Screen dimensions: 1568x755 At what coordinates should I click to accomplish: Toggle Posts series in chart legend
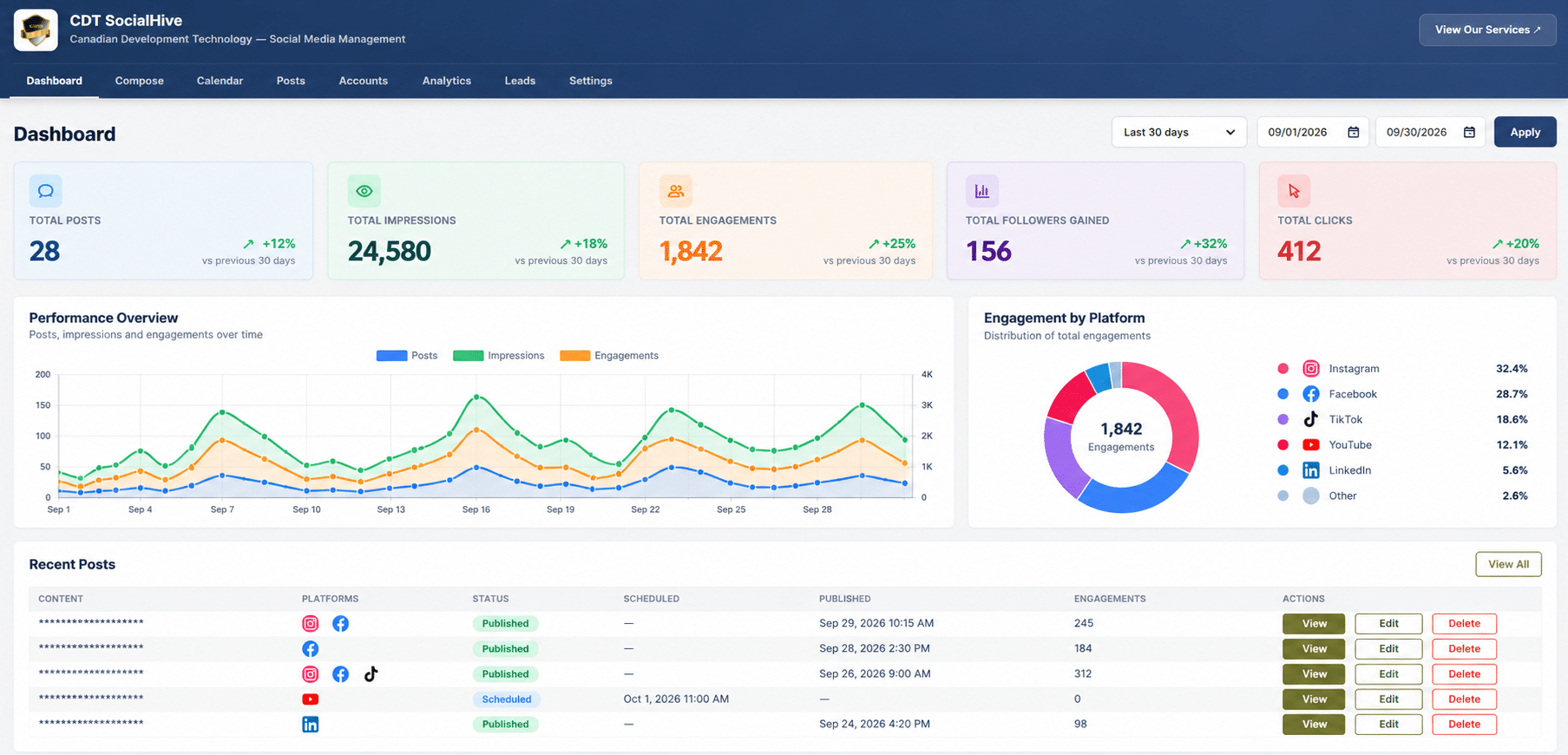click(x=407, y=356)
